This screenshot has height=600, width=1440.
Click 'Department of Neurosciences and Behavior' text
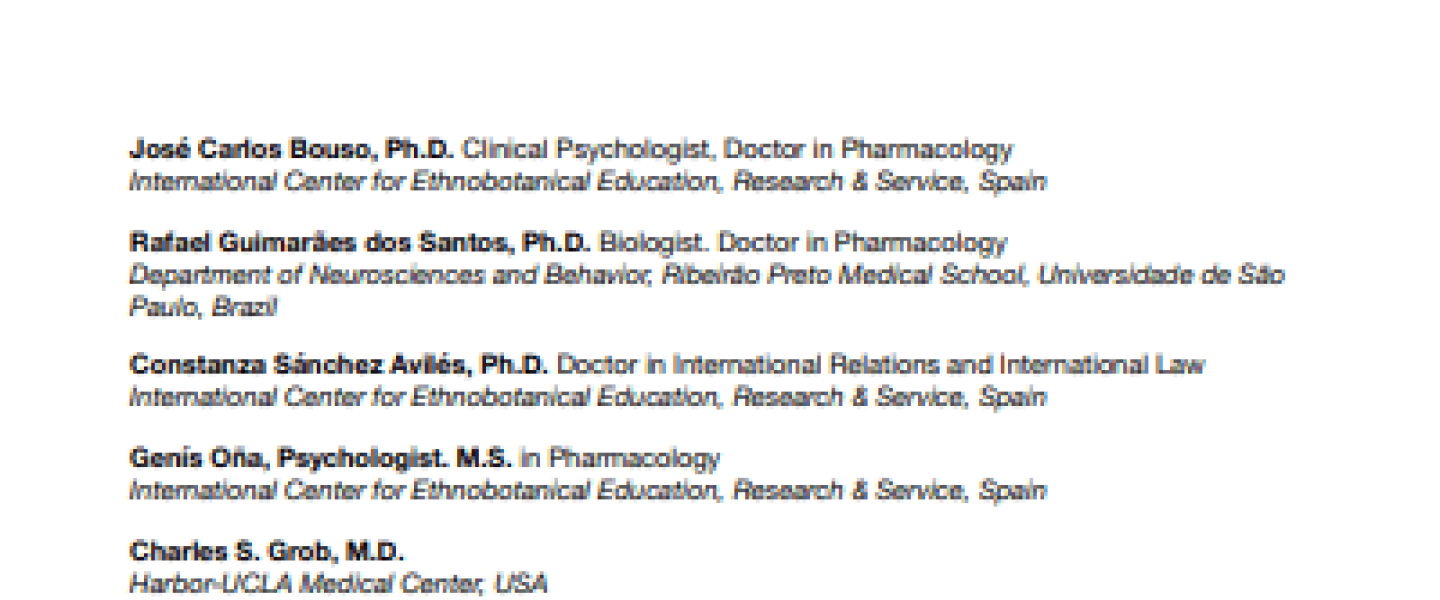click(391, 275)
